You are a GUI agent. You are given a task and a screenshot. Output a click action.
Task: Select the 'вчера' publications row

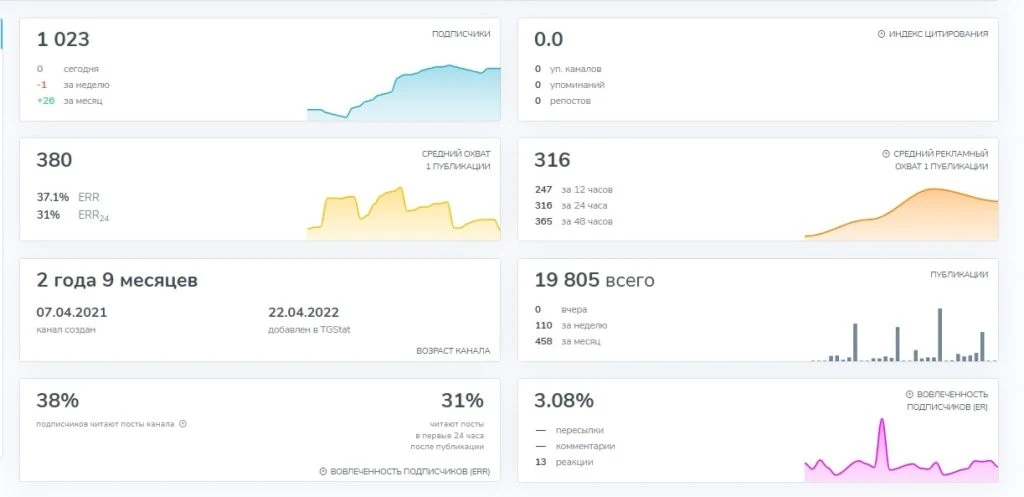point(561,310)
